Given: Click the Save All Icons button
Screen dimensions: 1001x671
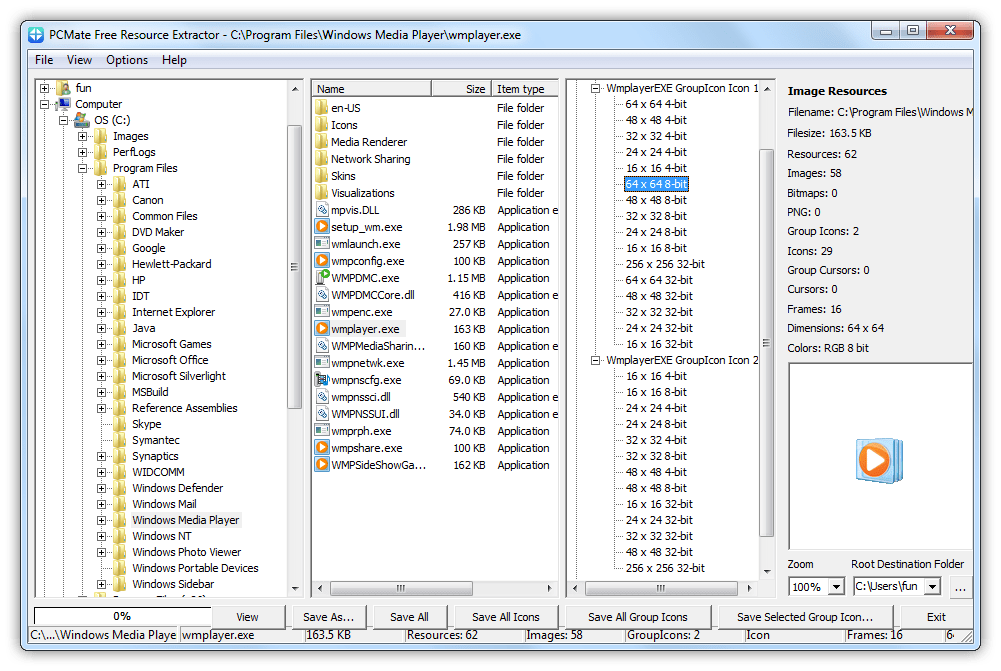Looking at the screenshot, I should 506,617.
